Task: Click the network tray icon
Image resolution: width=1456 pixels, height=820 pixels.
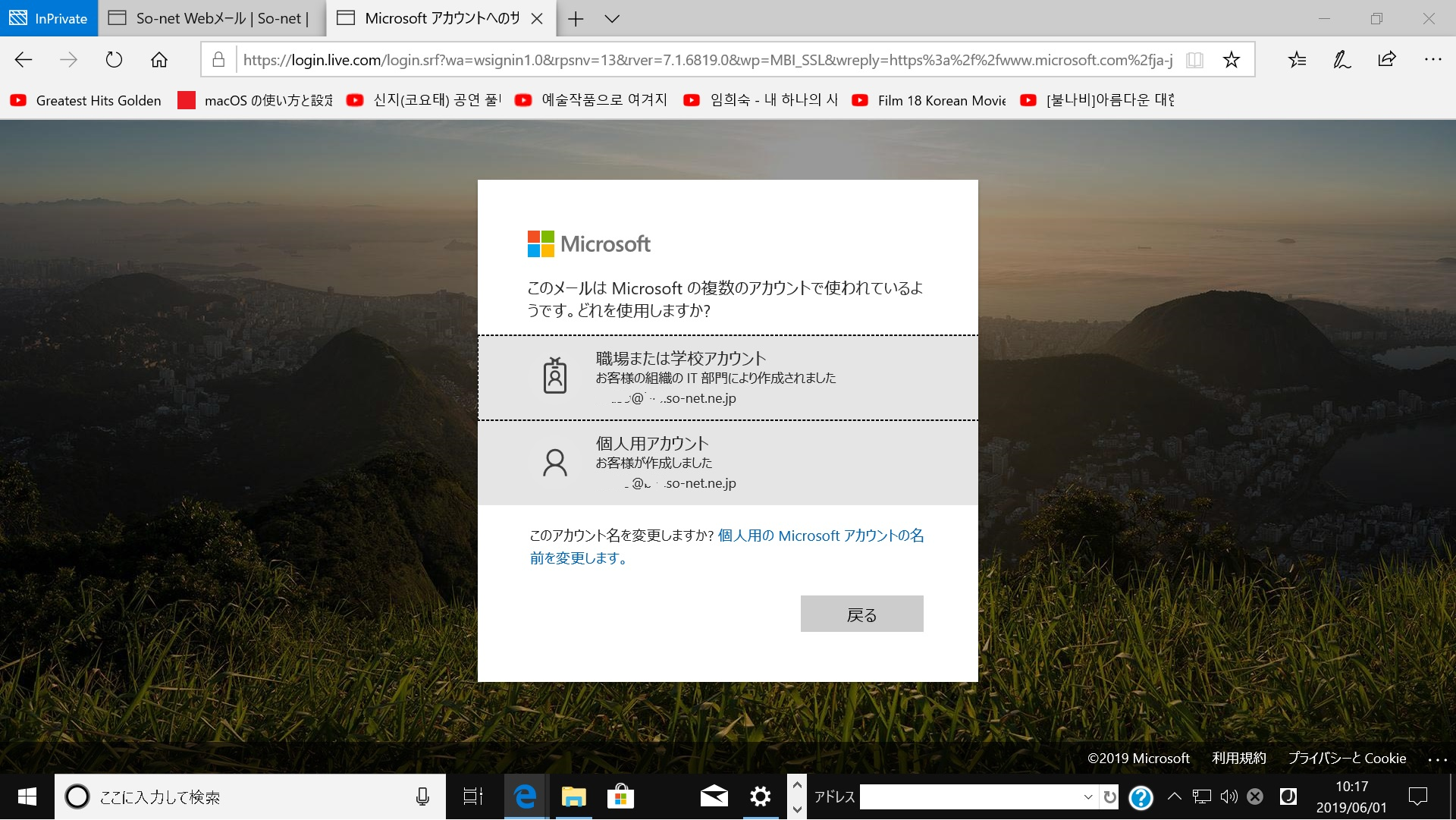Action: pyautogui.click(x=1201, y=796)
